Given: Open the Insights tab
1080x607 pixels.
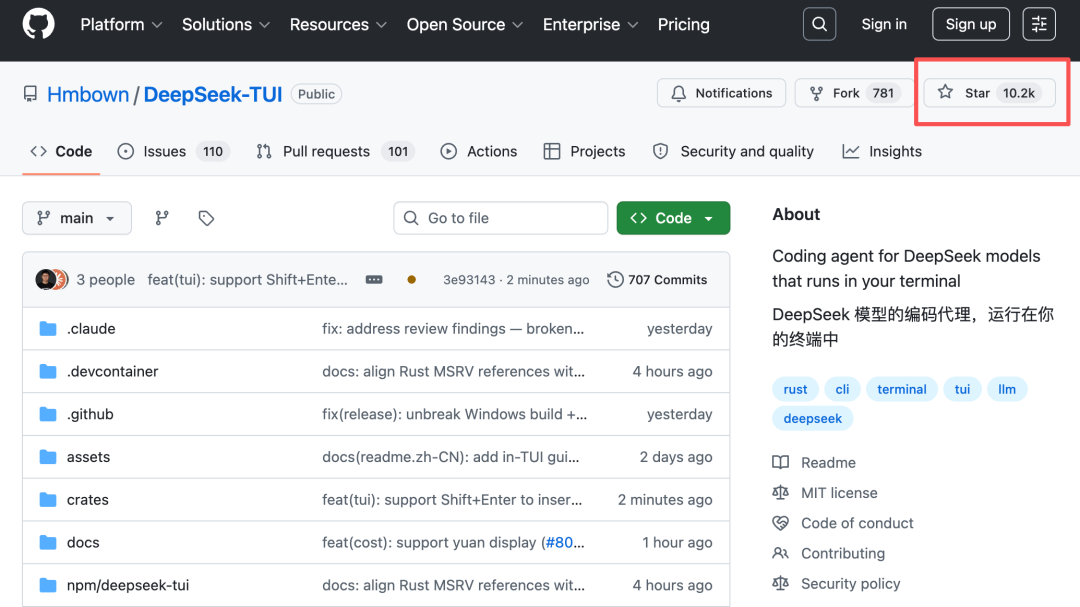Looking at the screenshot, I should click(882, 152).
